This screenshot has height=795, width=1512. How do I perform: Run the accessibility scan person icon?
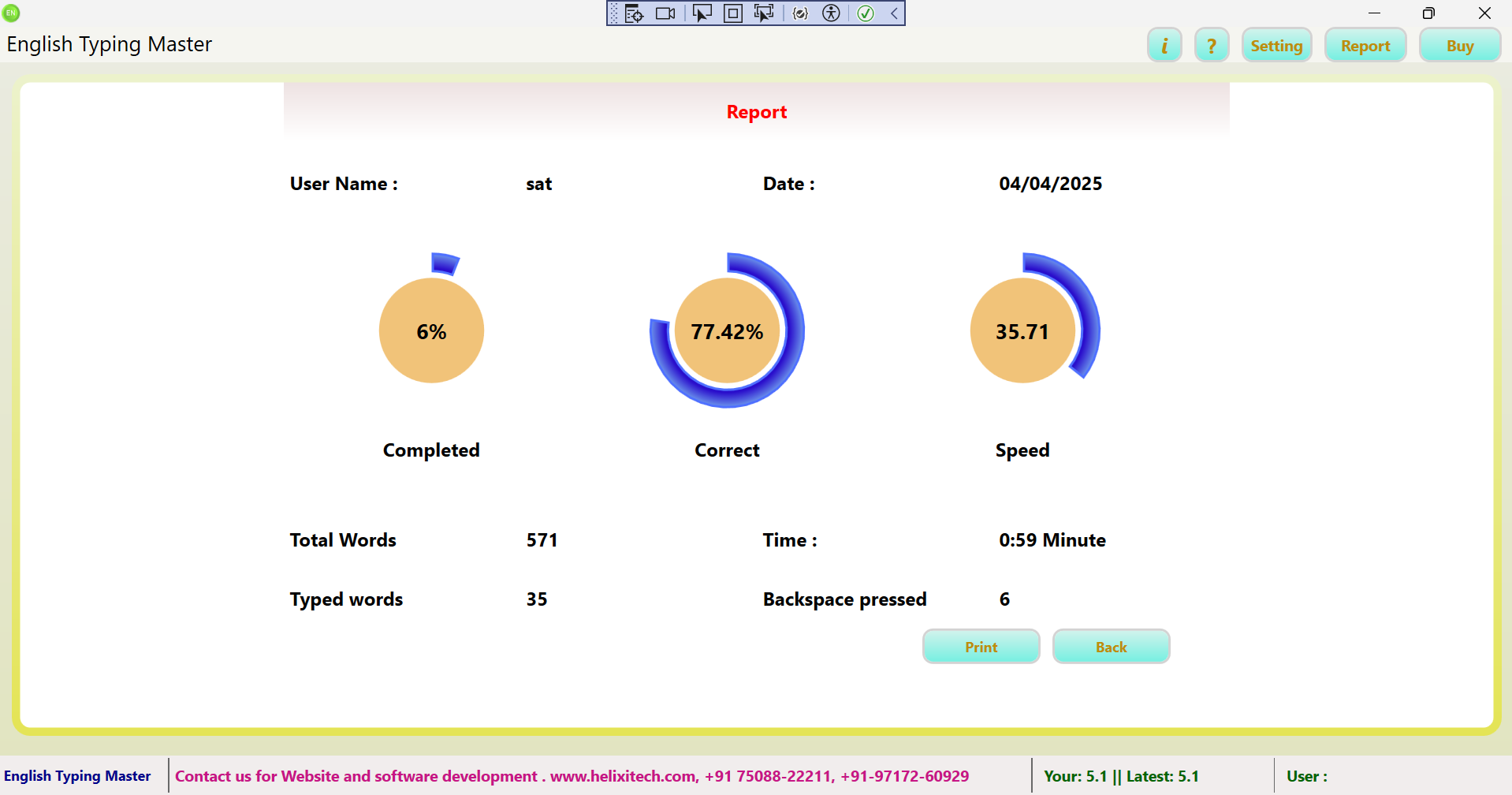831,13
